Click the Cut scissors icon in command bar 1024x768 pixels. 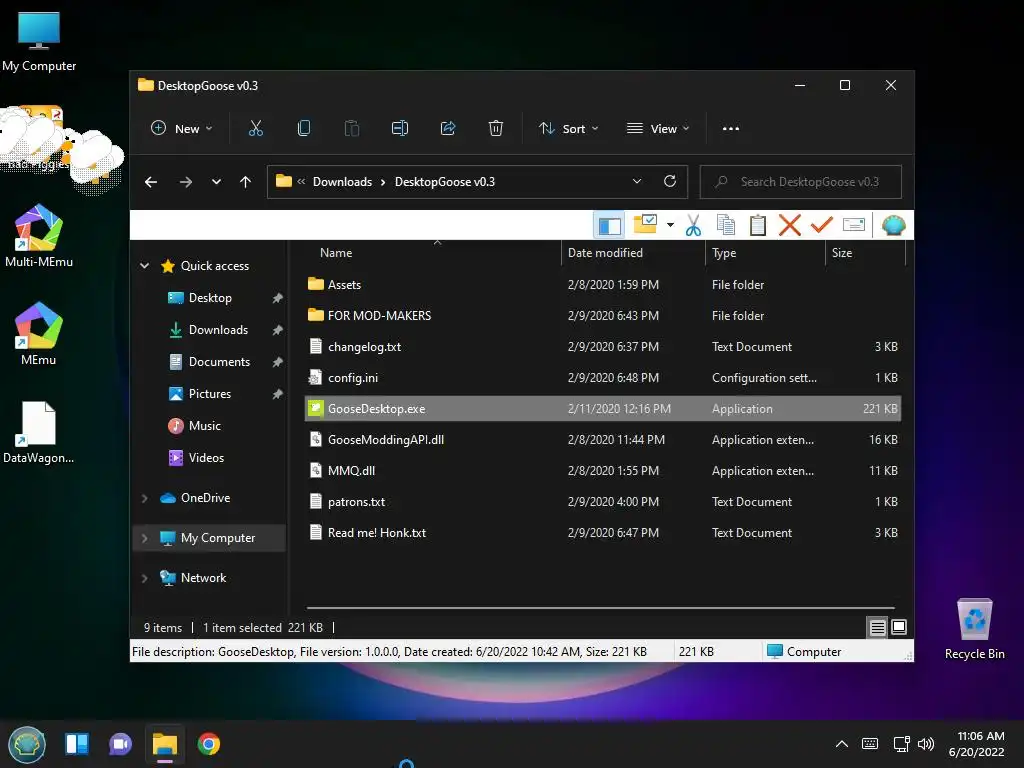[255, 129]
